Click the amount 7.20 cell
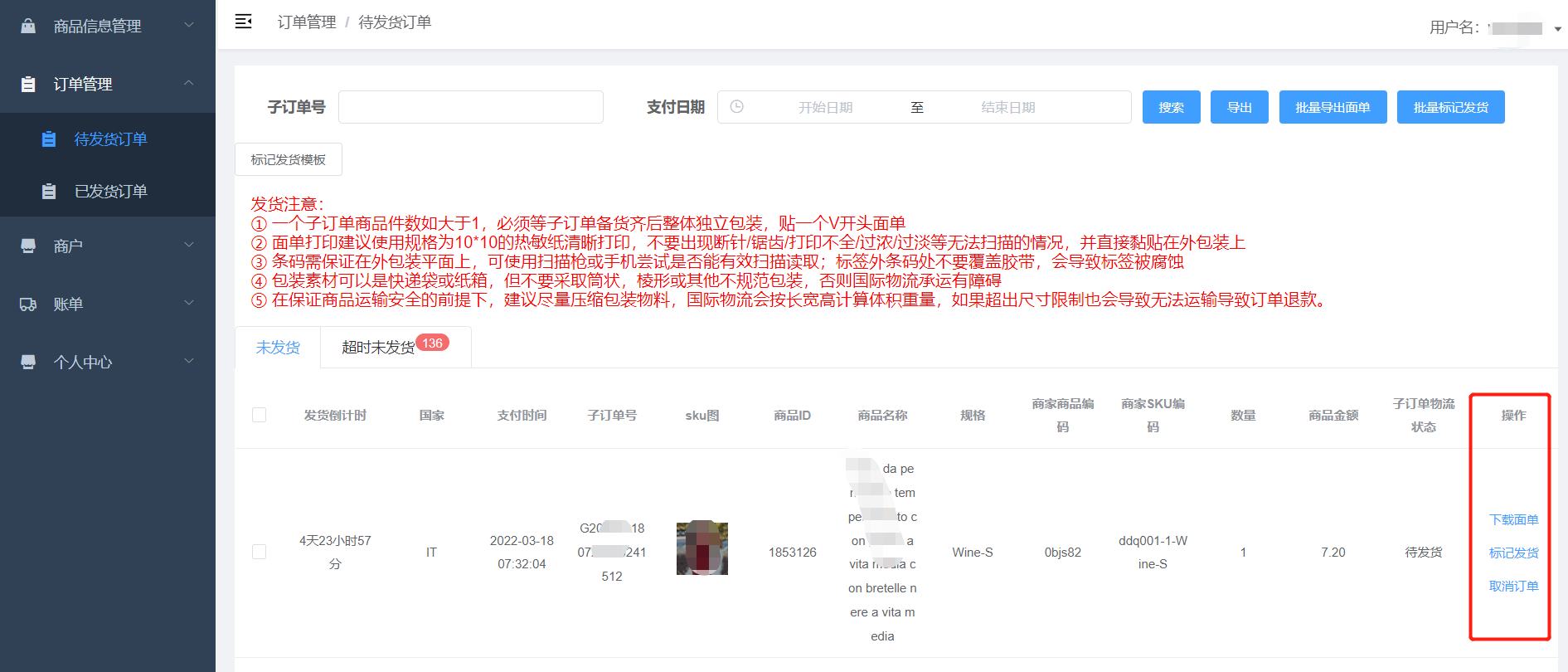1568x672 pixels. tap(1333, 552)
